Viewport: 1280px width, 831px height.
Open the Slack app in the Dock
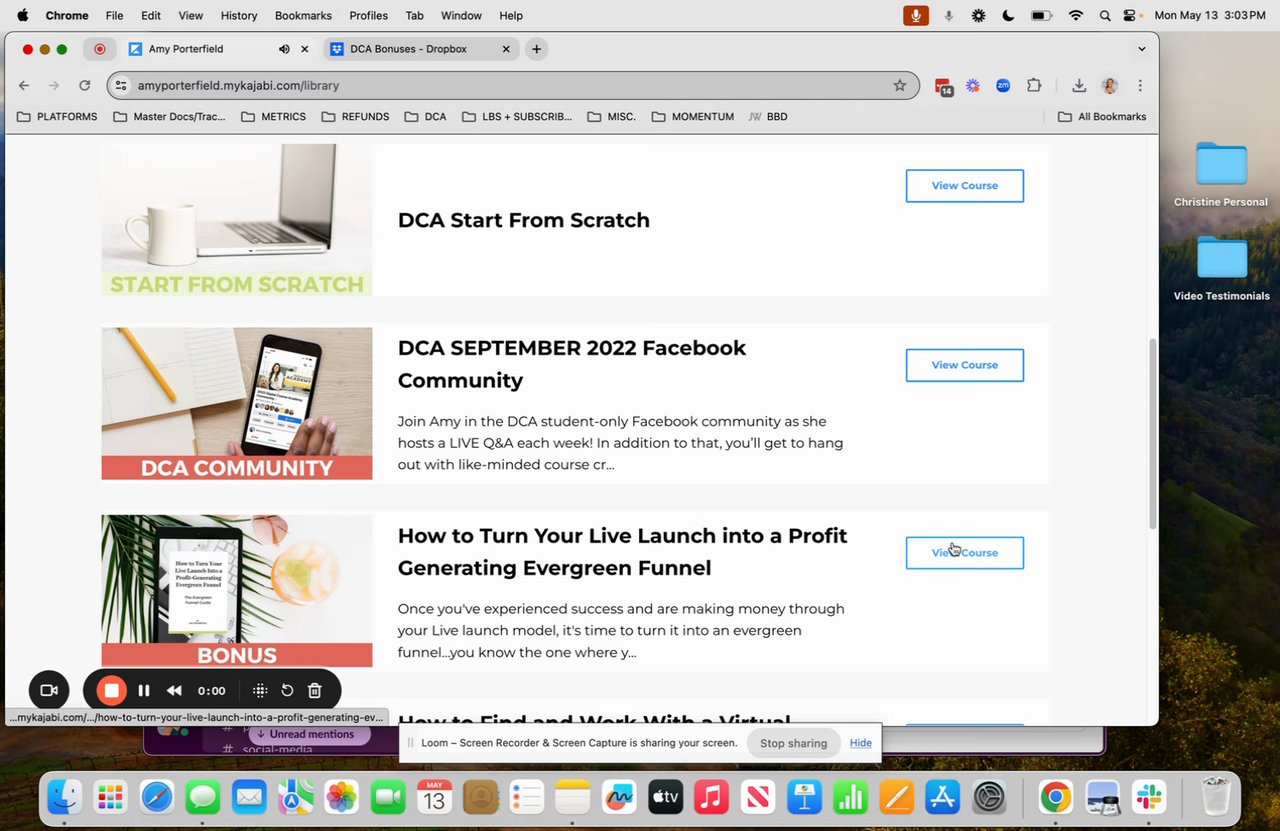click(1149, 797)
